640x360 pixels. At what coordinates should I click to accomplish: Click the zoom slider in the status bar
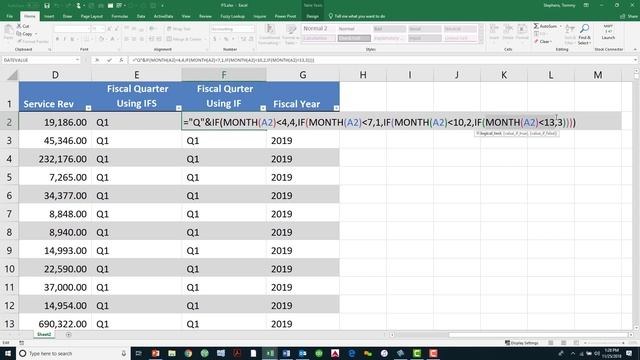605,343
